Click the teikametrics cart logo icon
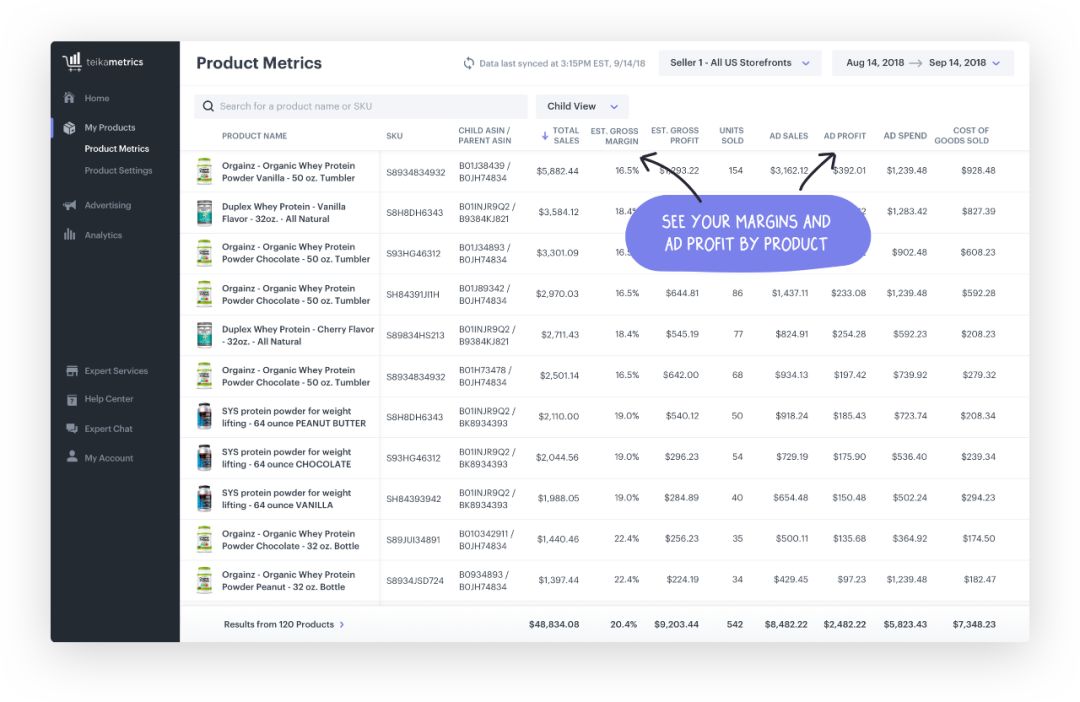The width and height of the screenshot is (1080, 702). pos(72,62)
